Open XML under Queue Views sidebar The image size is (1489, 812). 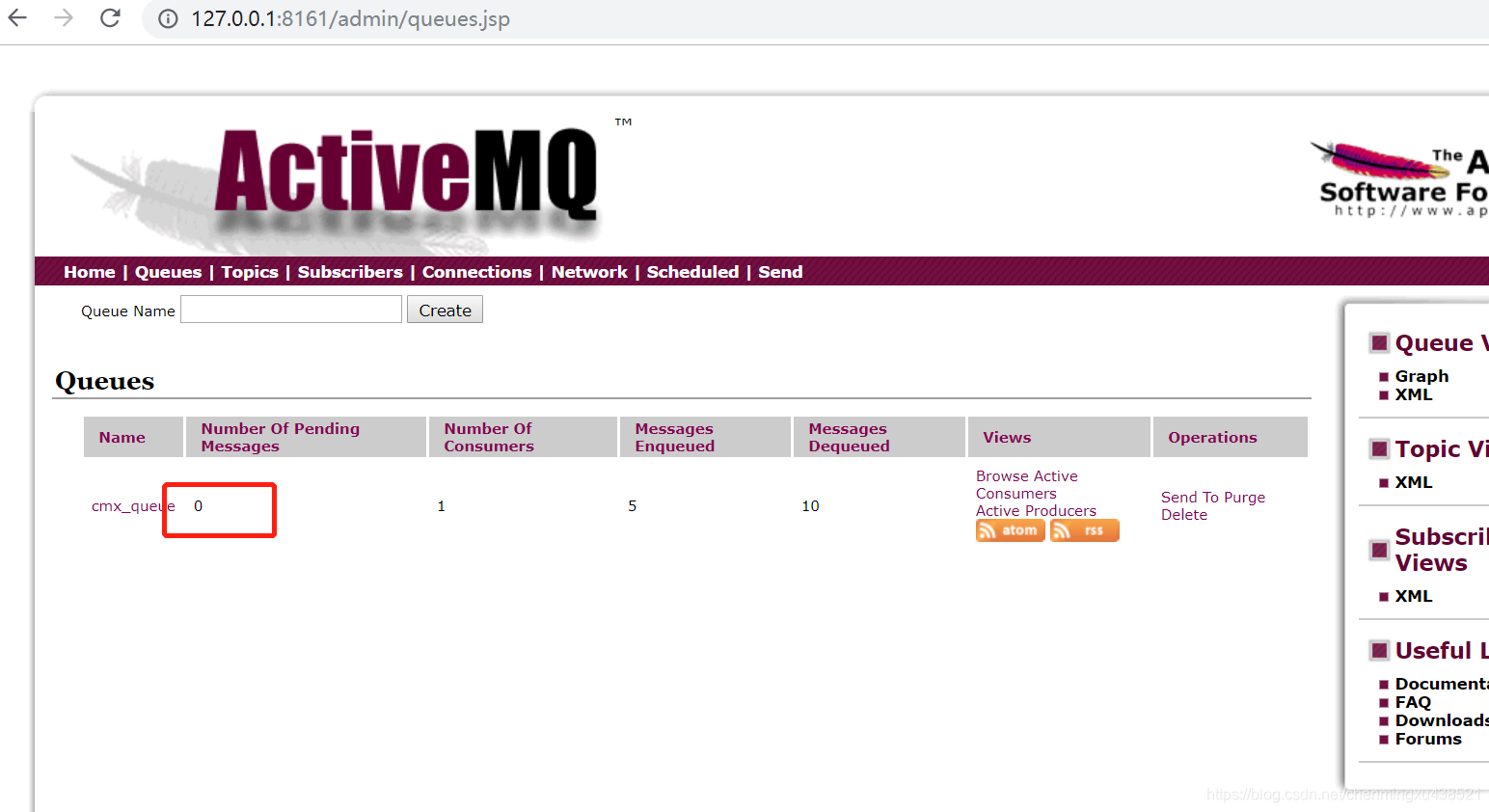tap(1414, 394)
